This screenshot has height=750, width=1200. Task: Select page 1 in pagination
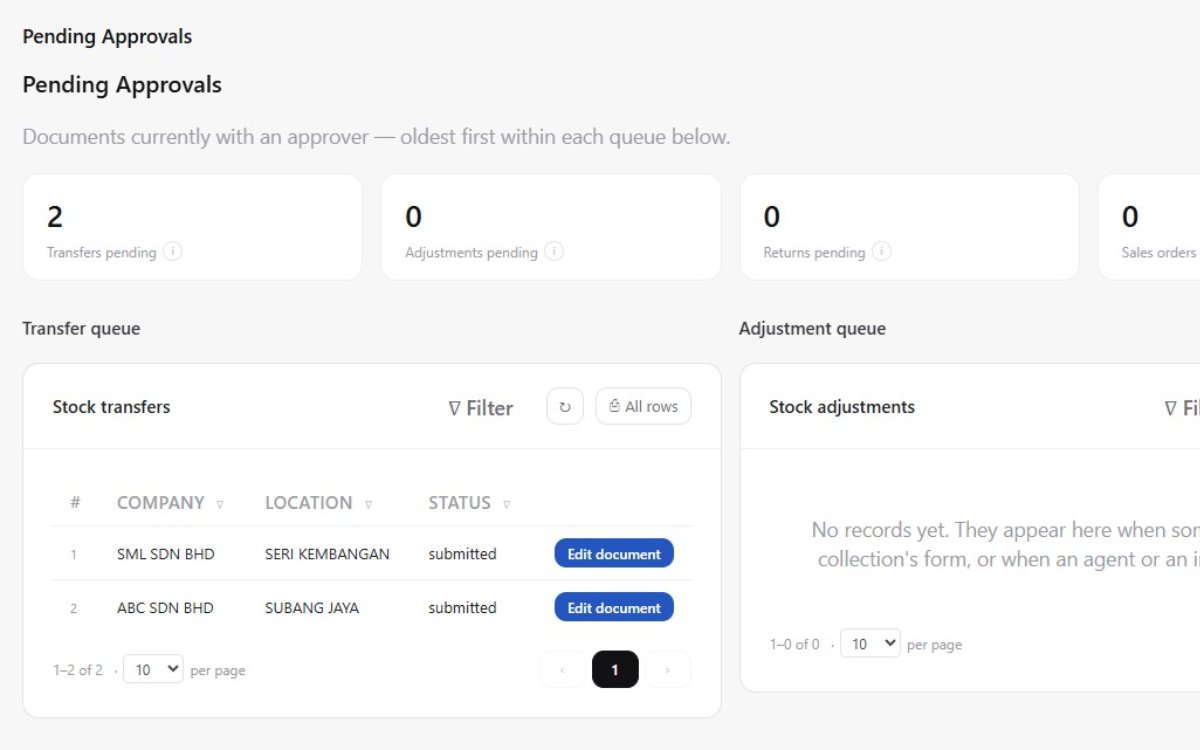point(615,669)
